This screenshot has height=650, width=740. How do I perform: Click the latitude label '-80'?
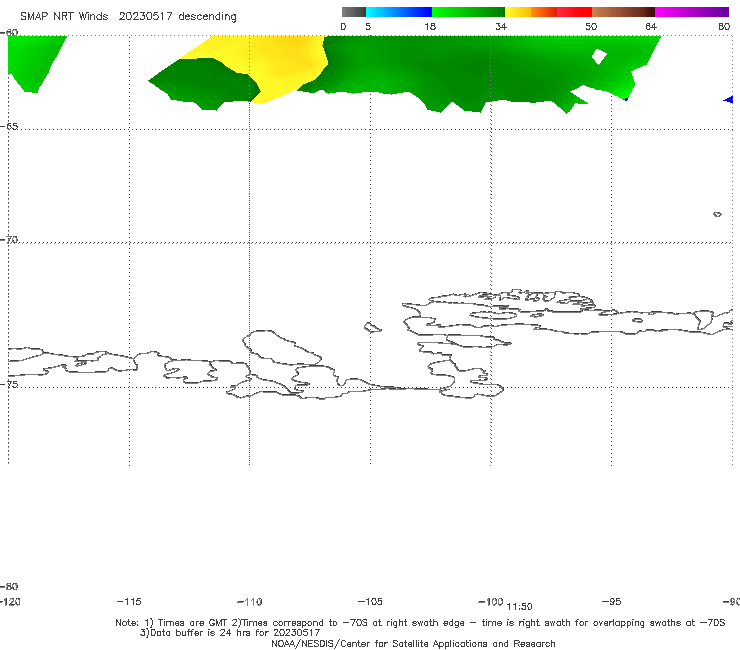coord(9,586)
